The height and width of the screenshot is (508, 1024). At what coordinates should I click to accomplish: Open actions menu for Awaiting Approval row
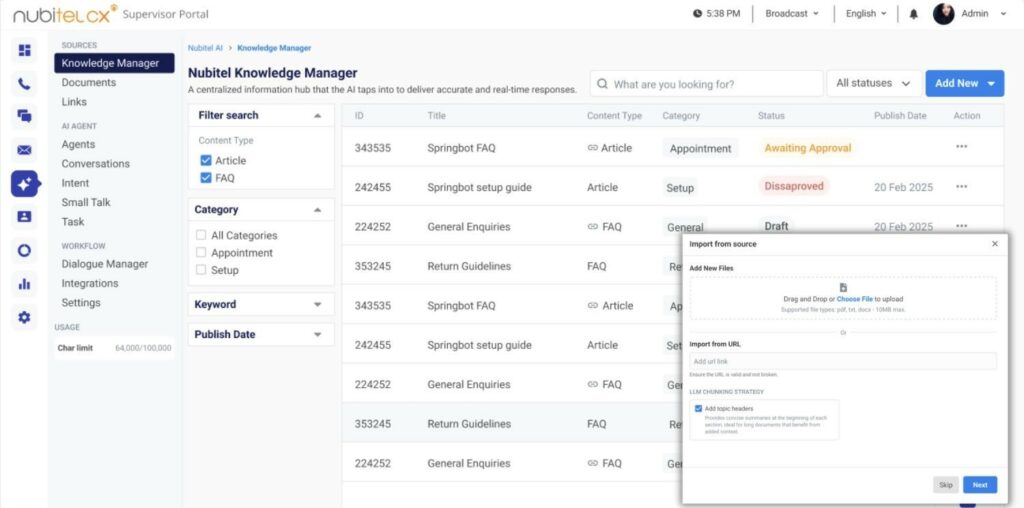tap(961, 147)
